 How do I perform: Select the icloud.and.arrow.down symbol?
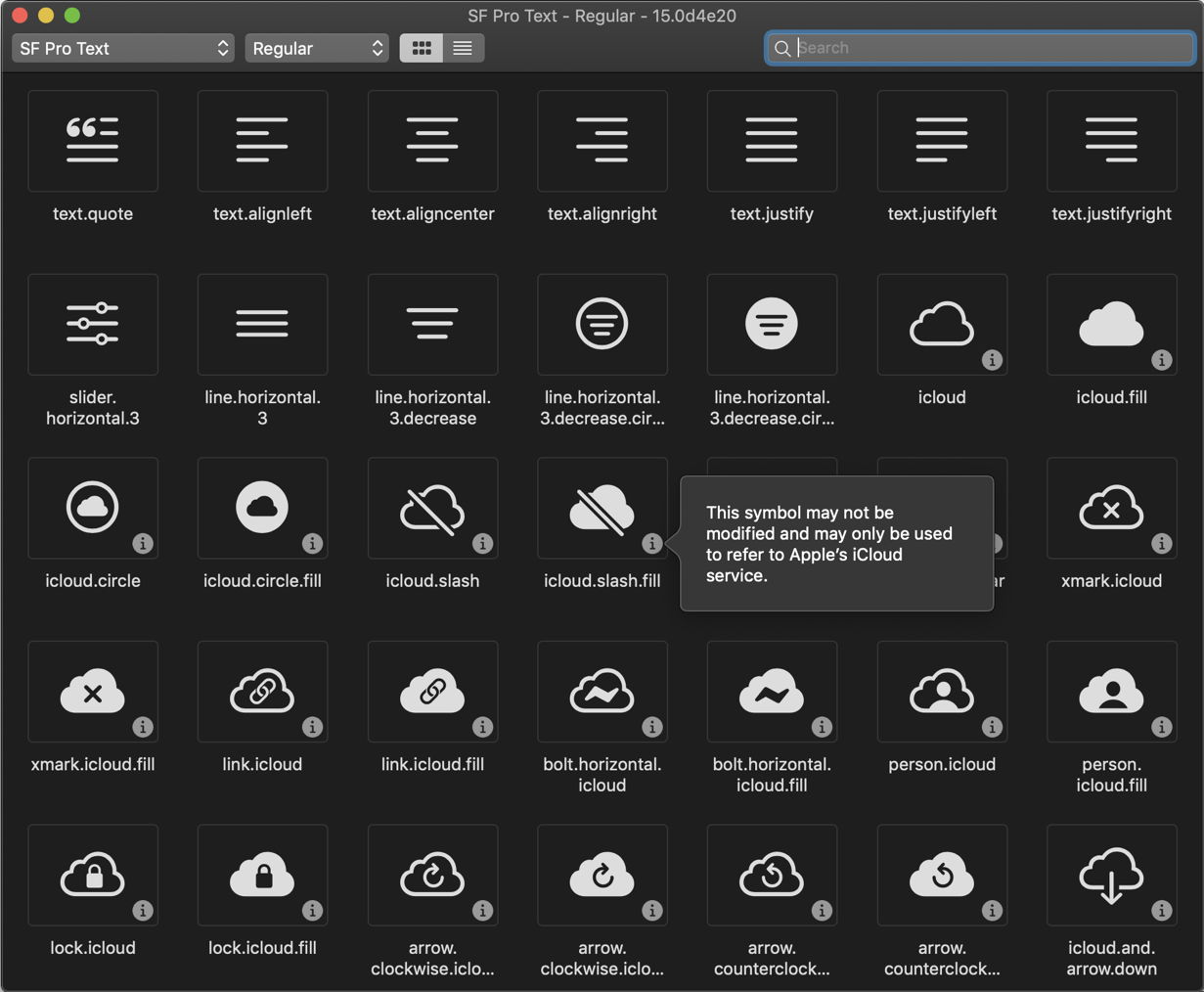(x=1111, y=875)
